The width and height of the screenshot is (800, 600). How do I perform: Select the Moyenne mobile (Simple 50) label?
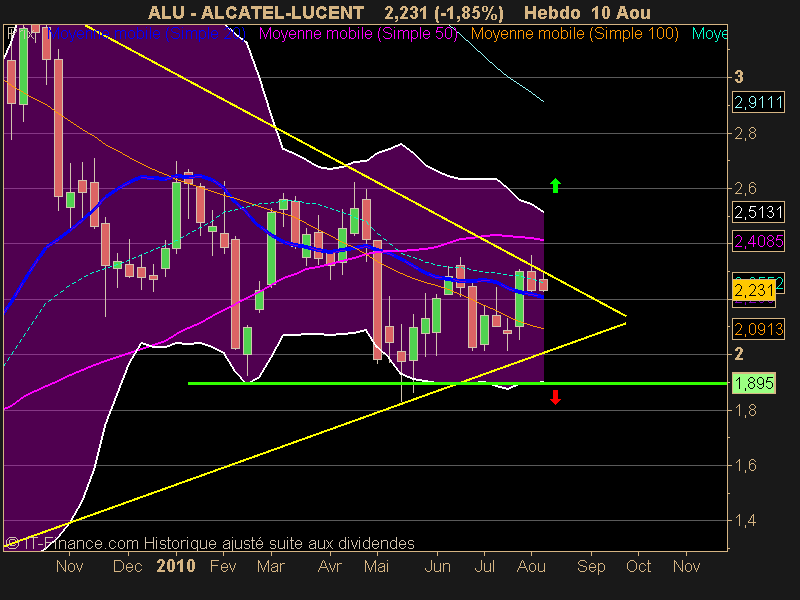click(x=358, y=34)
